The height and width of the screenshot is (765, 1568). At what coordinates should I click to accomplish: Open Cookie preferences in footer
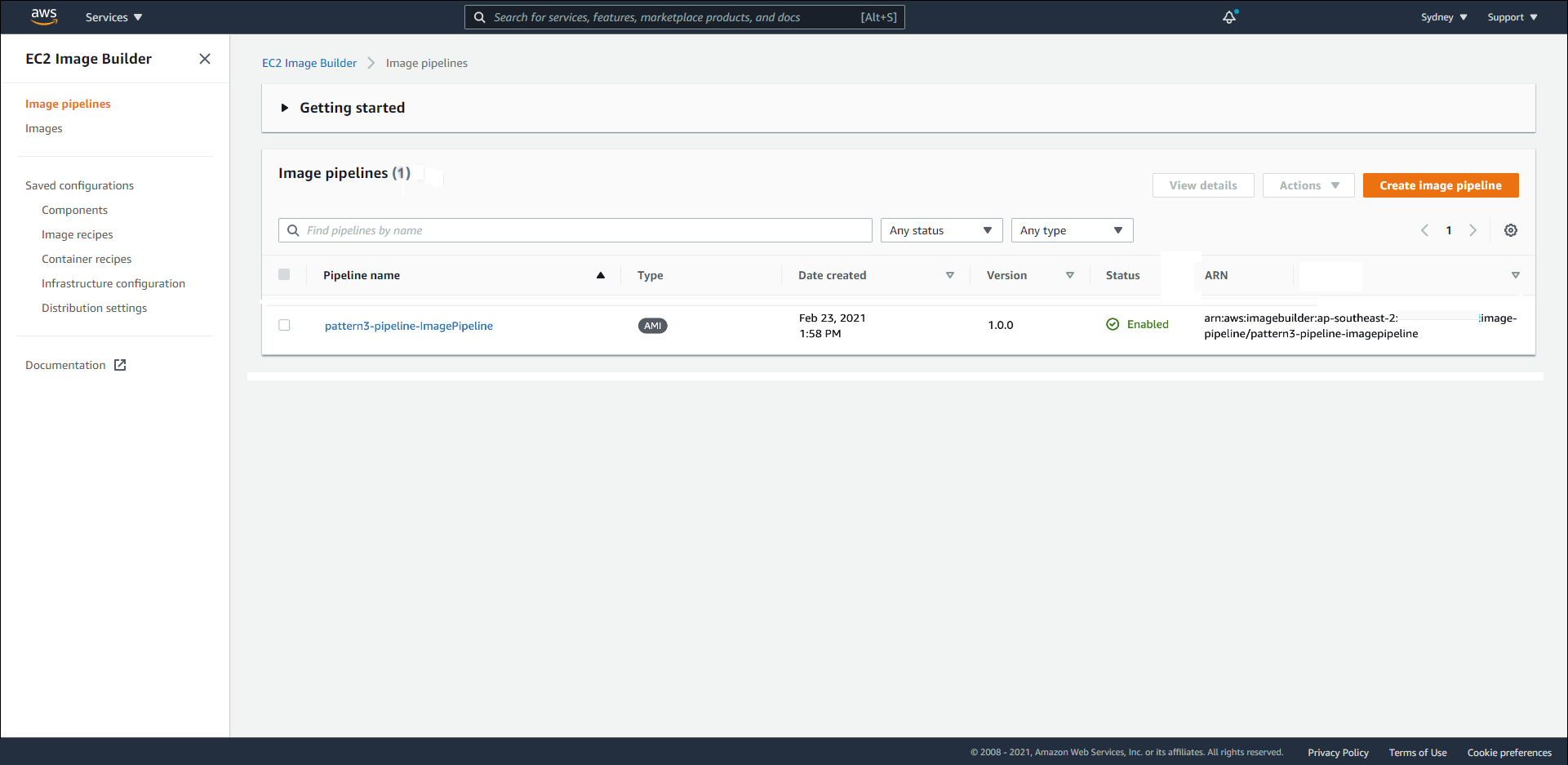click(x=1509, y=753)
